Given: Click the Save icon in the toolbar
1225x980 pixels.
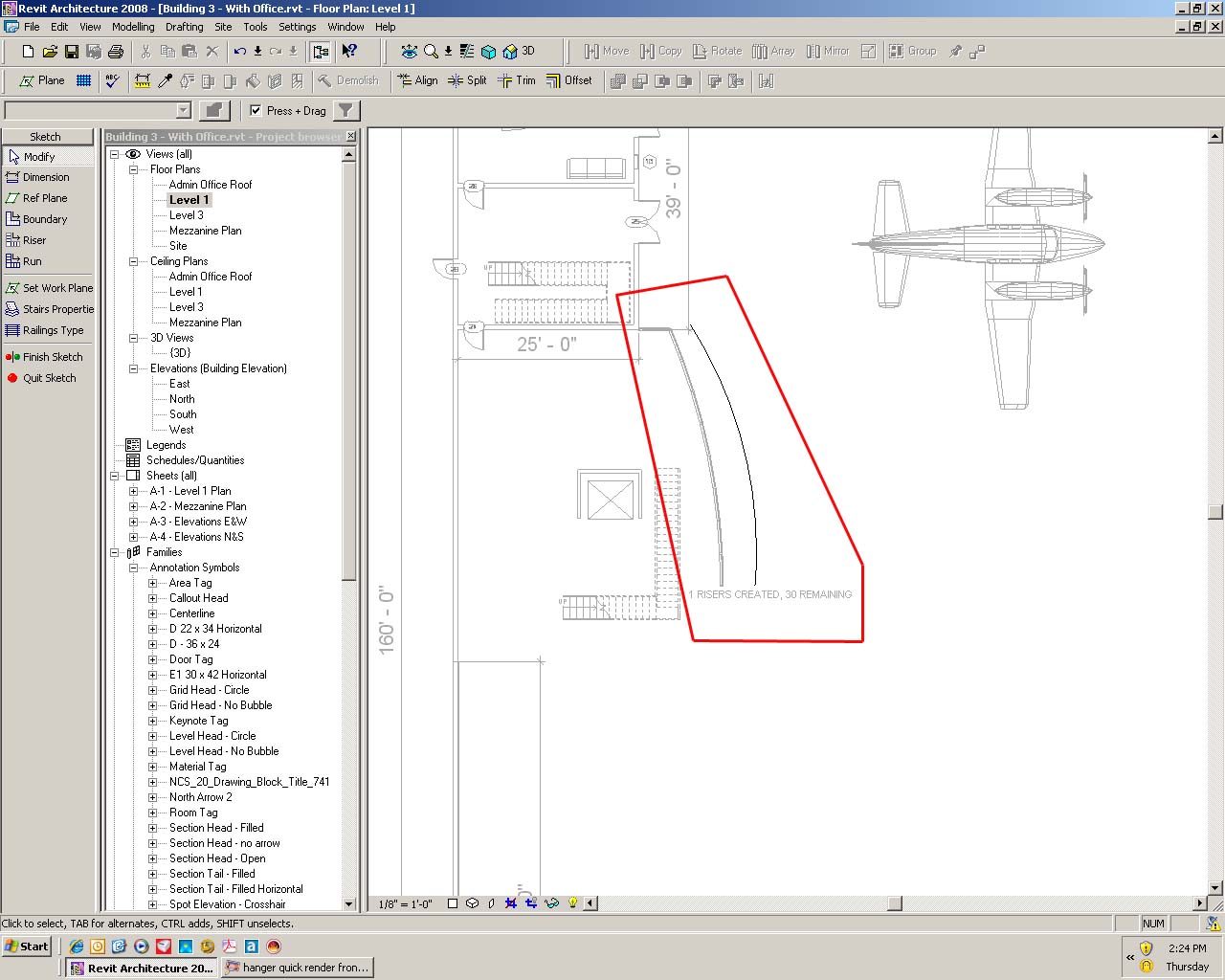Looking at the screenshot, I should 72,52.
